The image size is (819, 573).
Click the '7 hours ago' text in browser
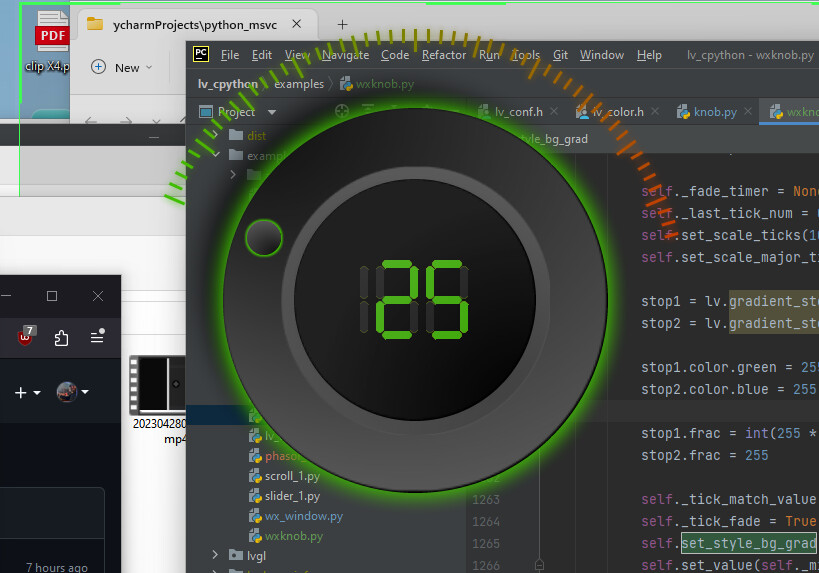click(x=57, y=567)
